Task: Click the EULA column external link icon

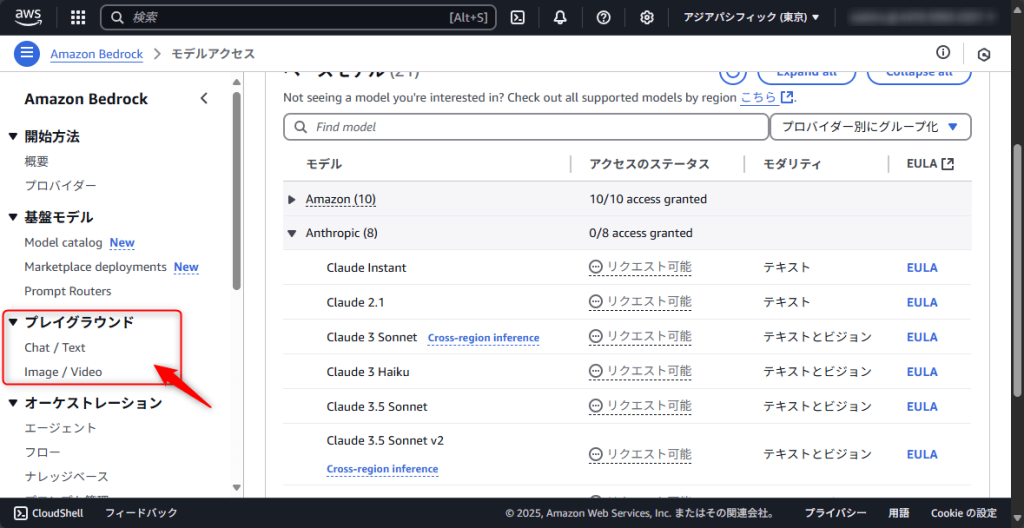Action: (x=948, y=164)
